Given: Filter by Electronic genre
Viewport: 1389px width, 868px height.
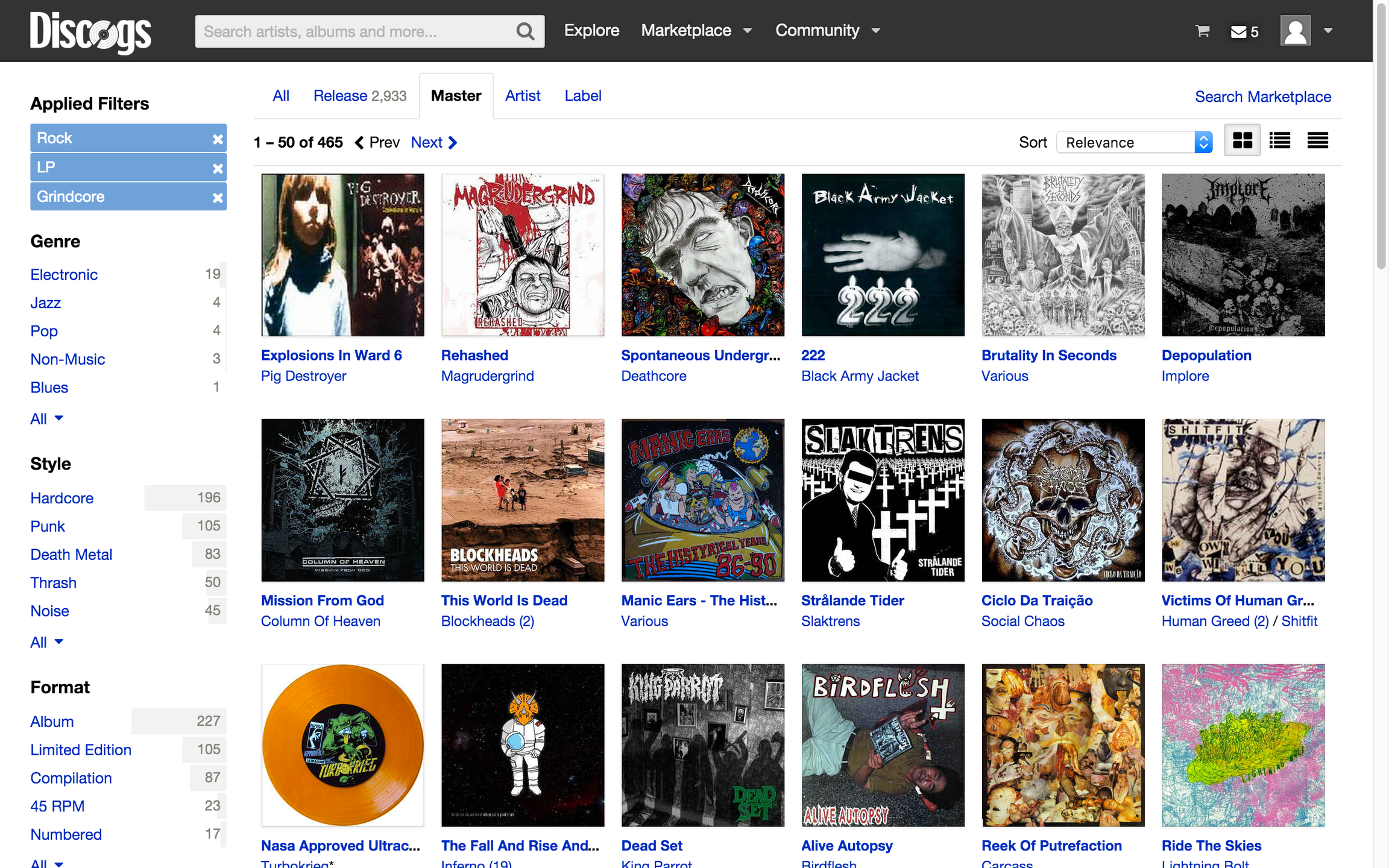Looking at the screenshot, I should [64, 275].
